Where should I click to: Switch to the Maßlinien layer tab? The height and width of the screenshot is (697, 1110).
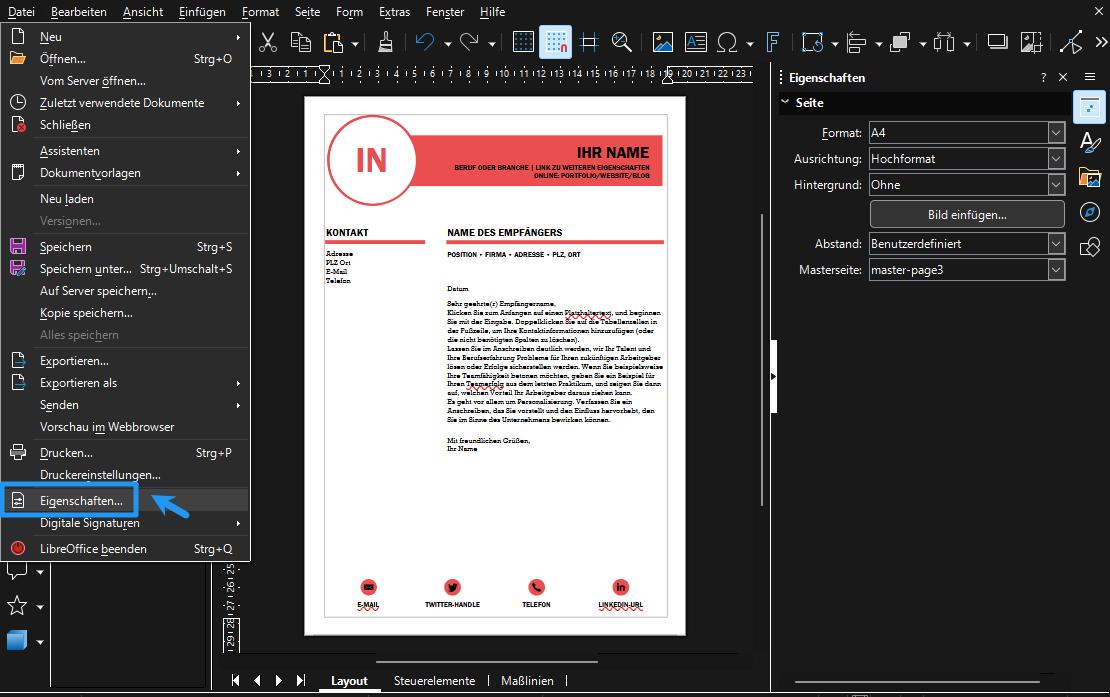point(527,681)
